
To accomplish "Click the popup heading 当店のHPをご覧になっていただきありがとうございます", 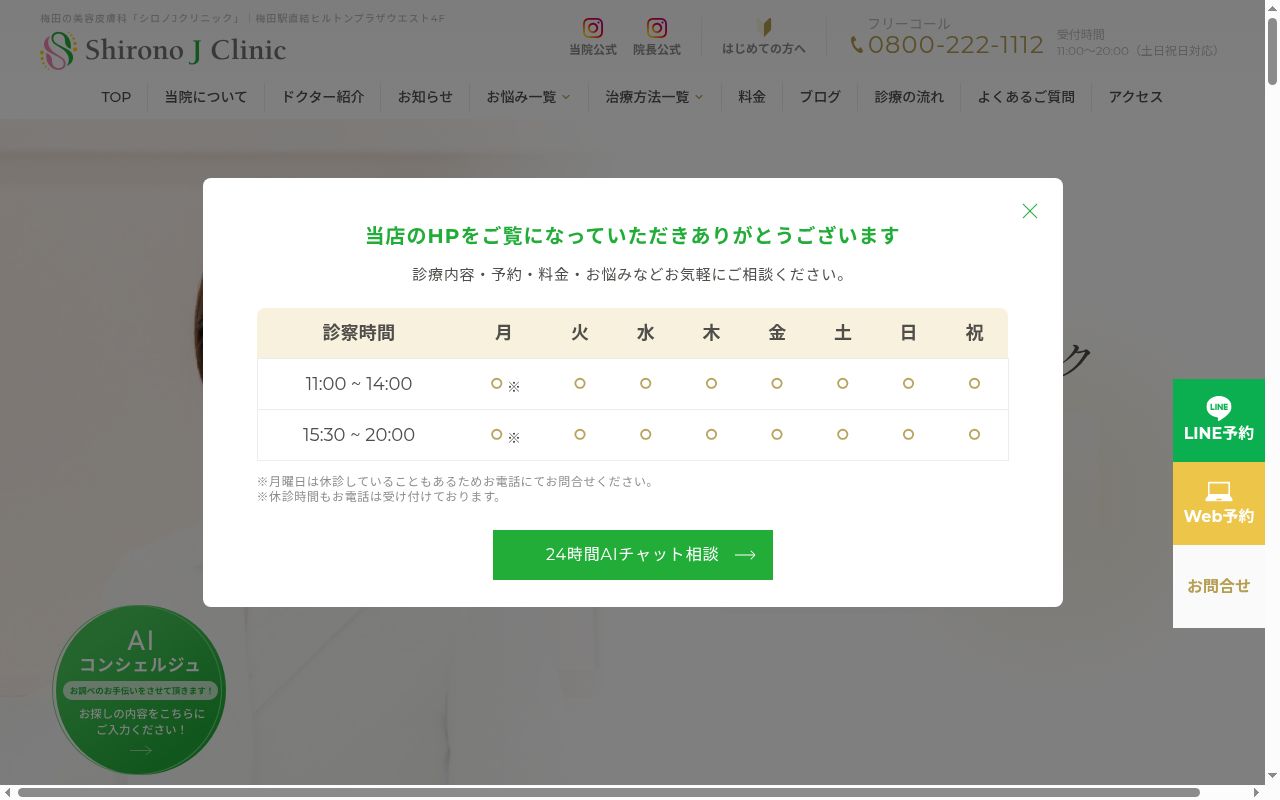I will click(x=633, y=236).
